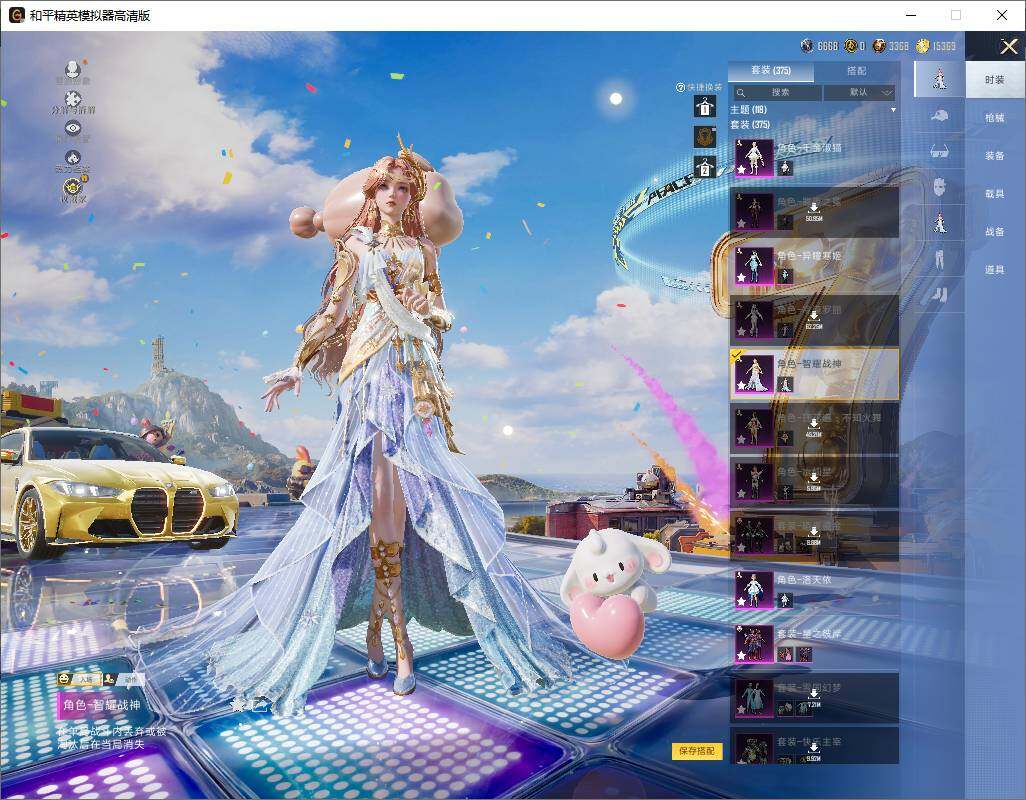This screenshot has height=800, width=1026.
Task: Select the full outfit category icon
Action: point(940,79)
